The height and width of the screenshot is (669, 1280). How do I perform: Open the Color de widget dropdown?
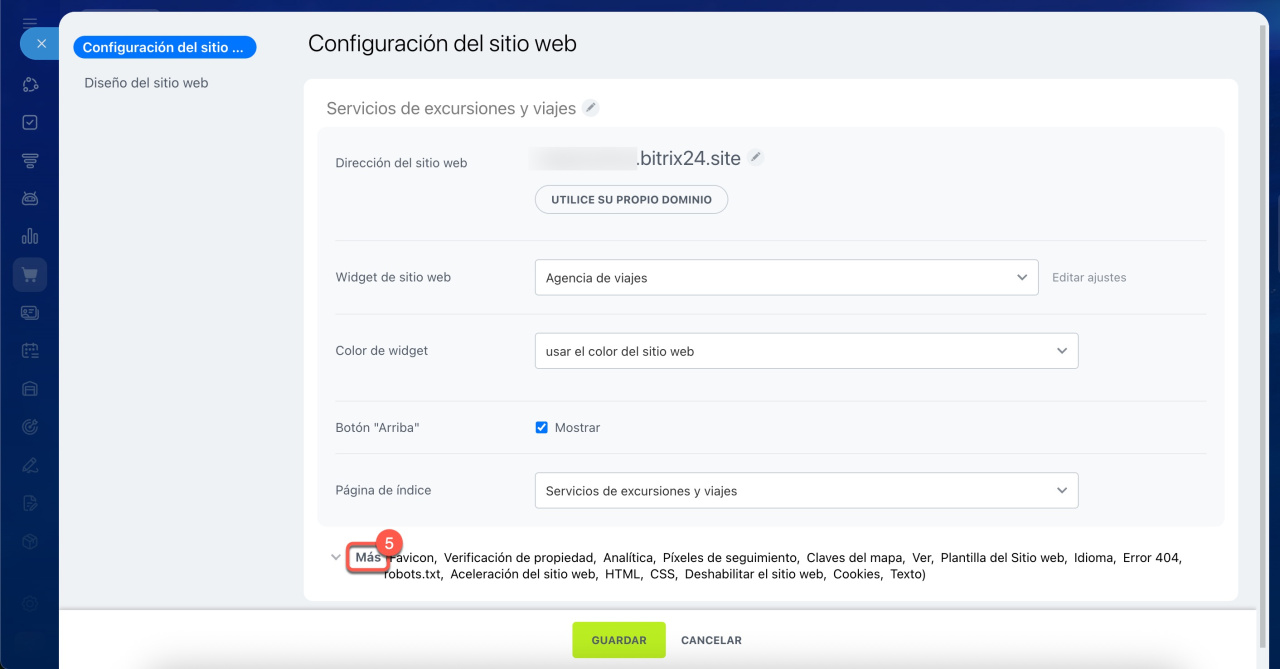pyautogui.click(x=806, y=351)
